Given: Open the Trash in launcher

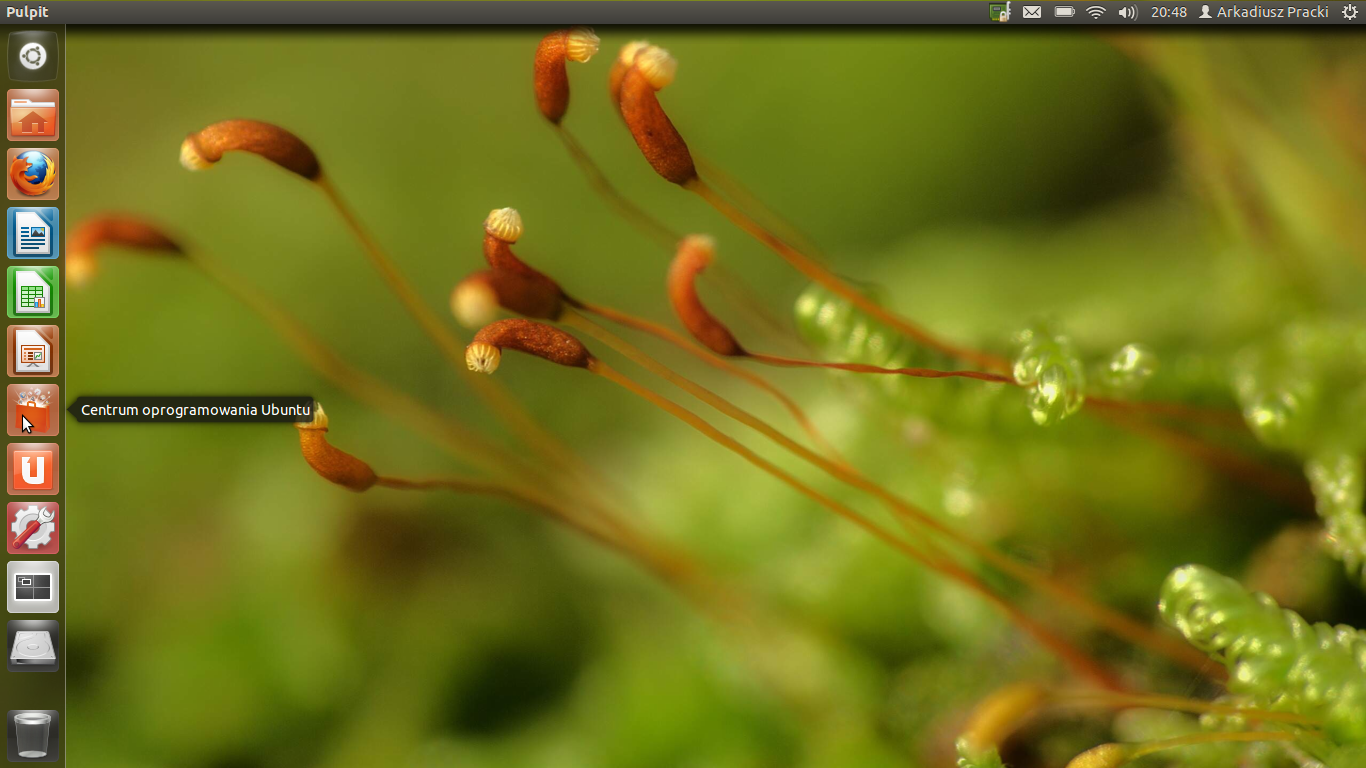Looking at the screenshot, I should (33, 735).
